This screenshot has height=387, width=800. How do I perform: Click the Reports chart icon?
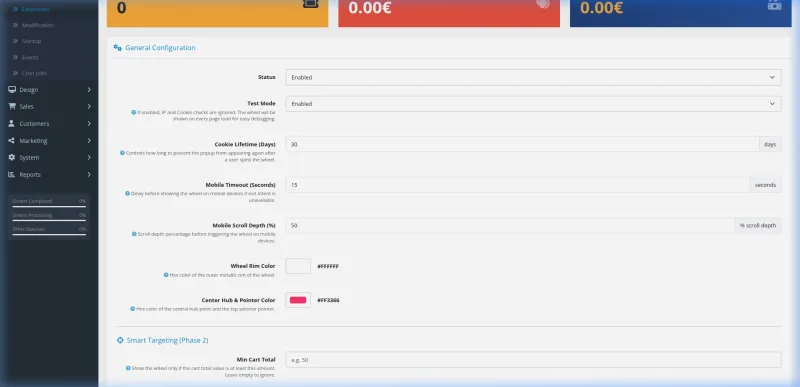[11, 174]
